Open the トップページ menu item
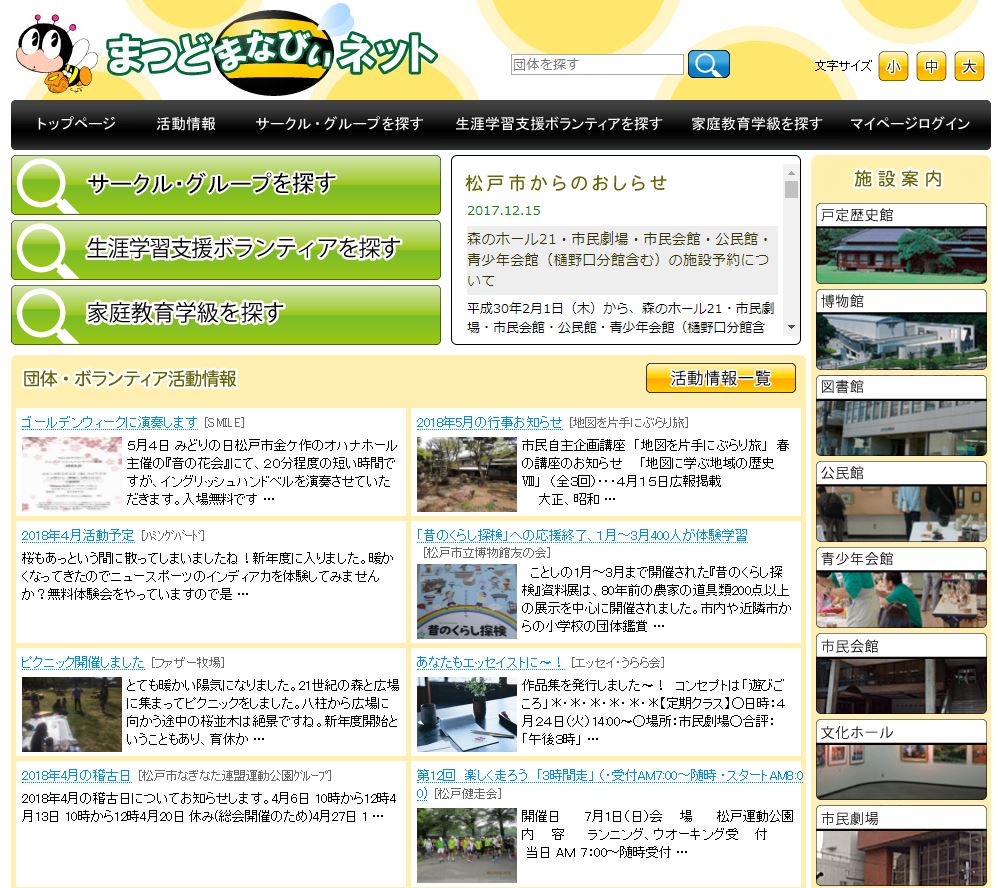 (x=76, y=124)
